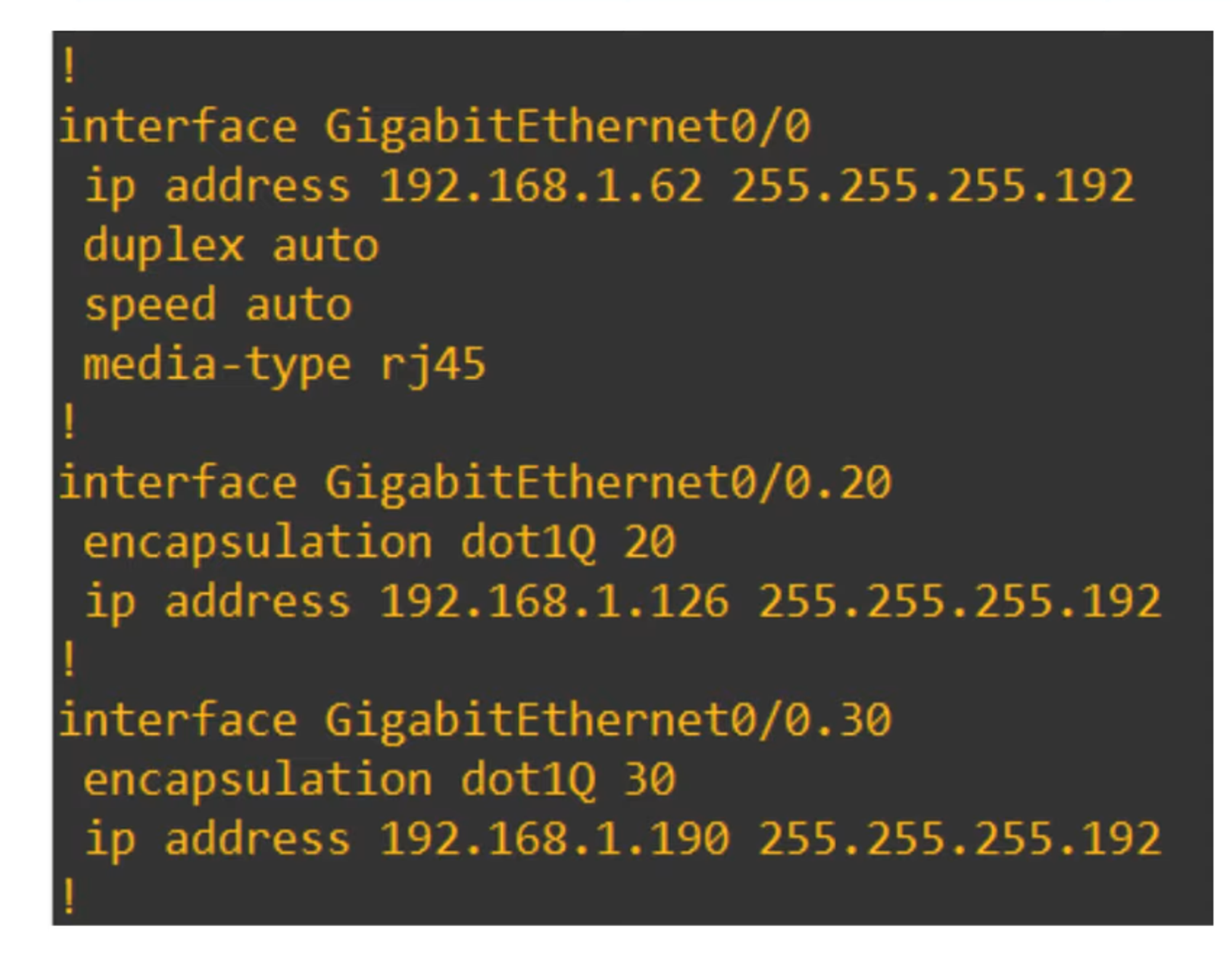Image resolution: width=1232 pixels, height=957 pixels.
Task: Click the word rj45
Action: coord(433,365)
